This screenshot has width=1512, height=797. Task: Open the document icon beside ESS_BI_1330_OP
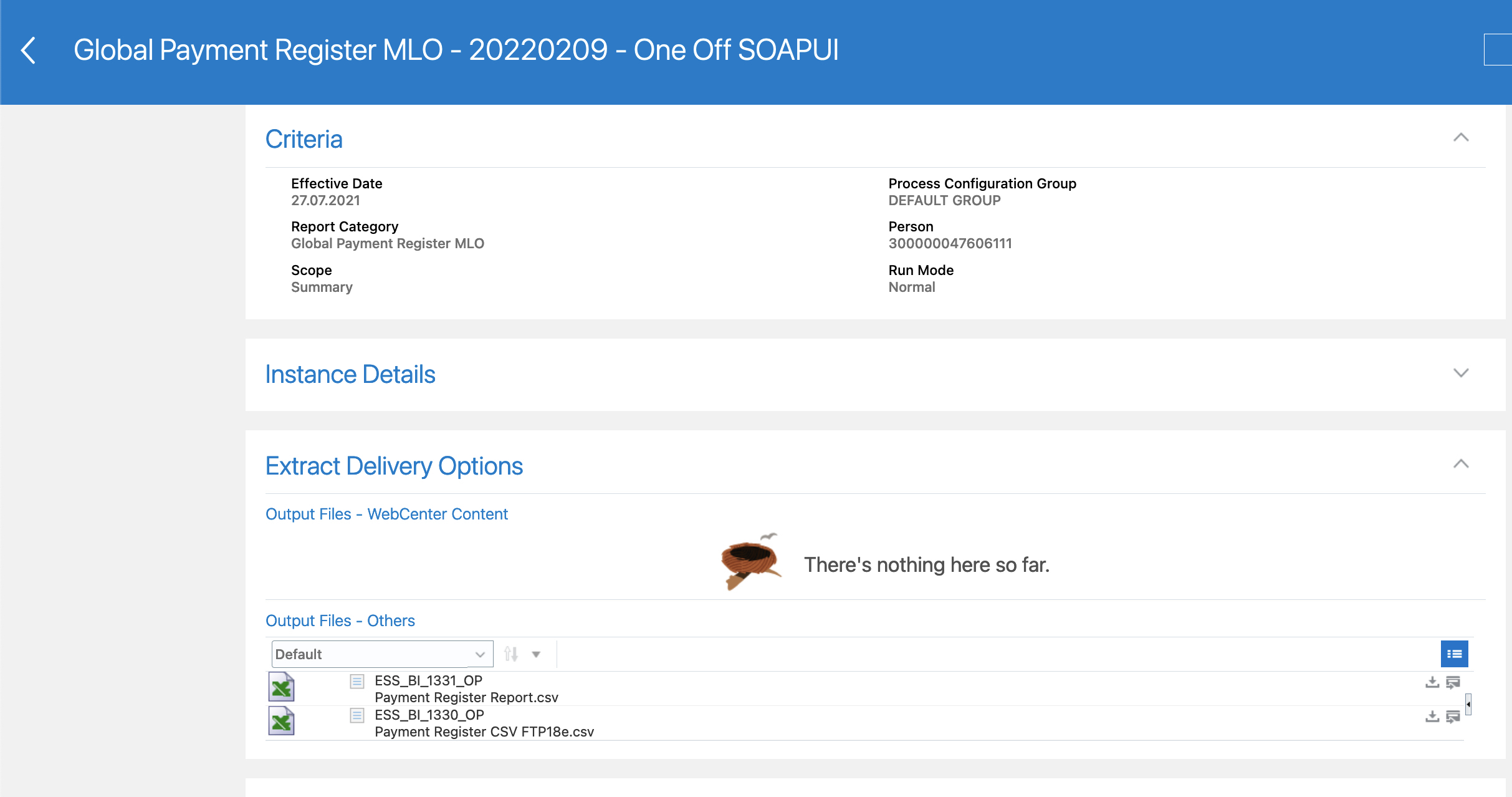pos(357,715)
